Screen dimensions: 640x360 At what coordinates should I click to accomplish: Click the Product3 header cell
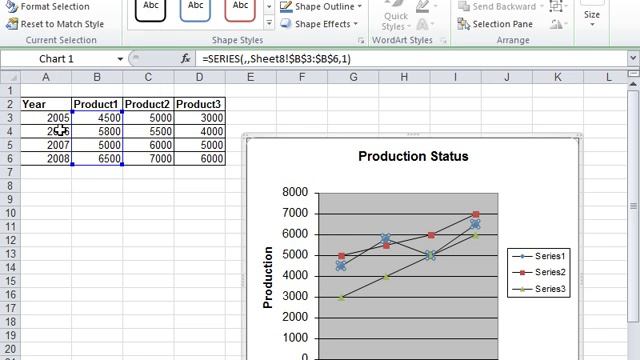coord(199,104)
